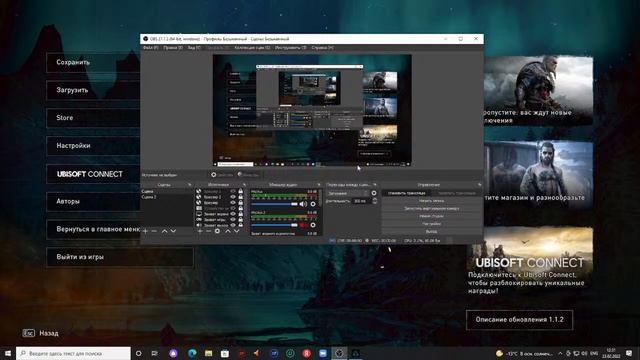Open transition properties gear next to Затухание
640x360 pixels.
[374, 193]
